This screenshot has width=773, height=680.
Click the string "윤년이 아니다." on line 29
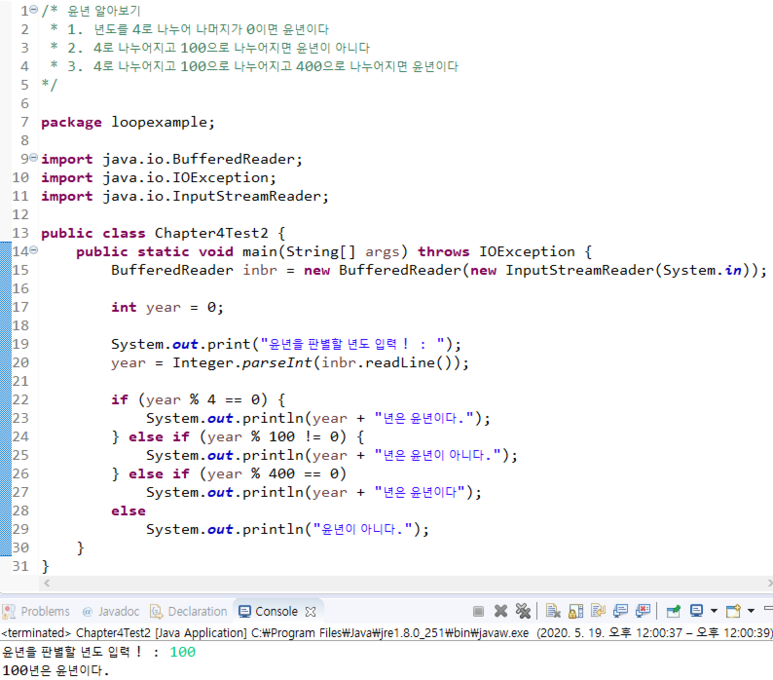coord(366,529)
